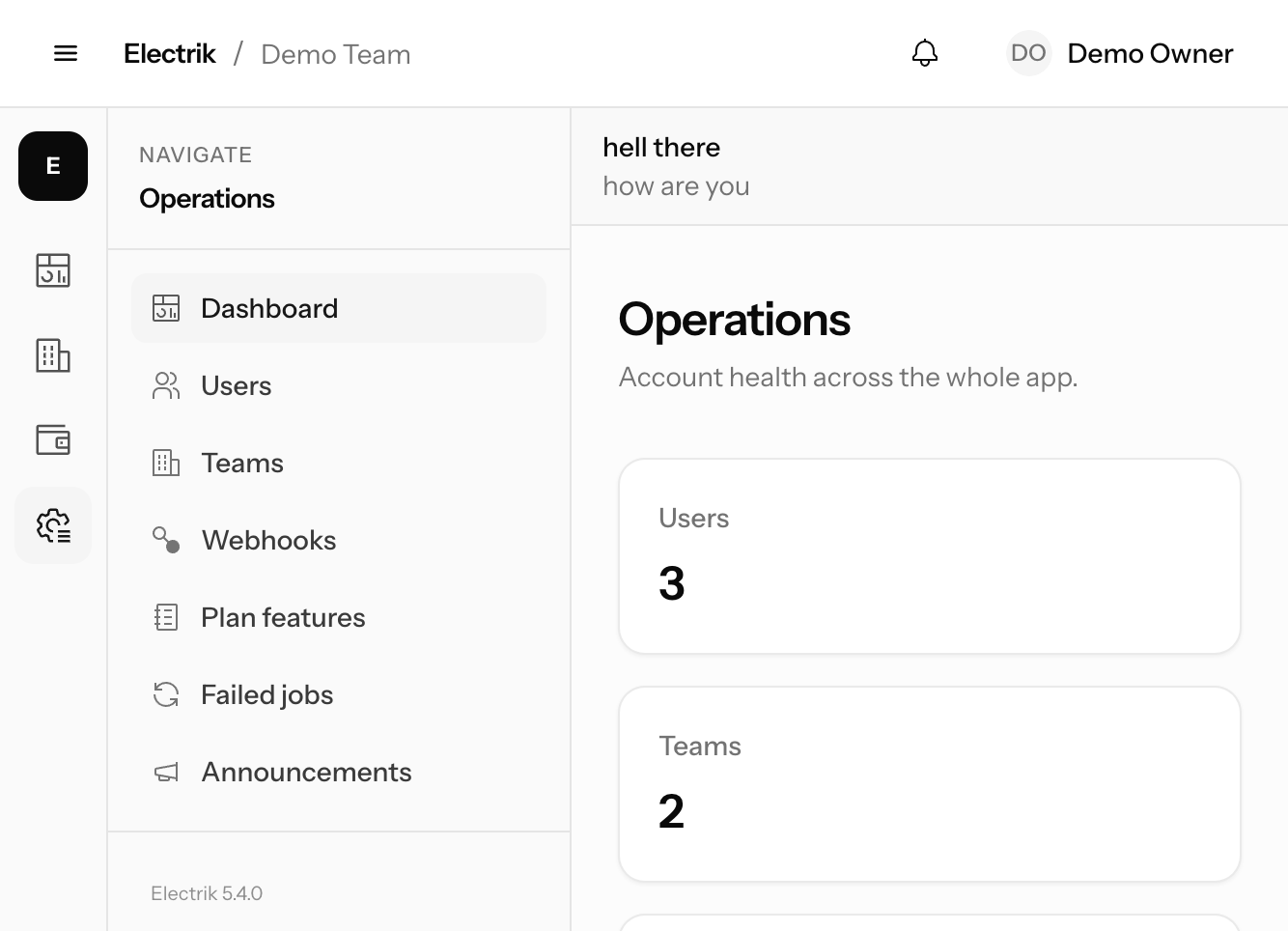Open the Demo Owner account menu

click(1120, 53)
